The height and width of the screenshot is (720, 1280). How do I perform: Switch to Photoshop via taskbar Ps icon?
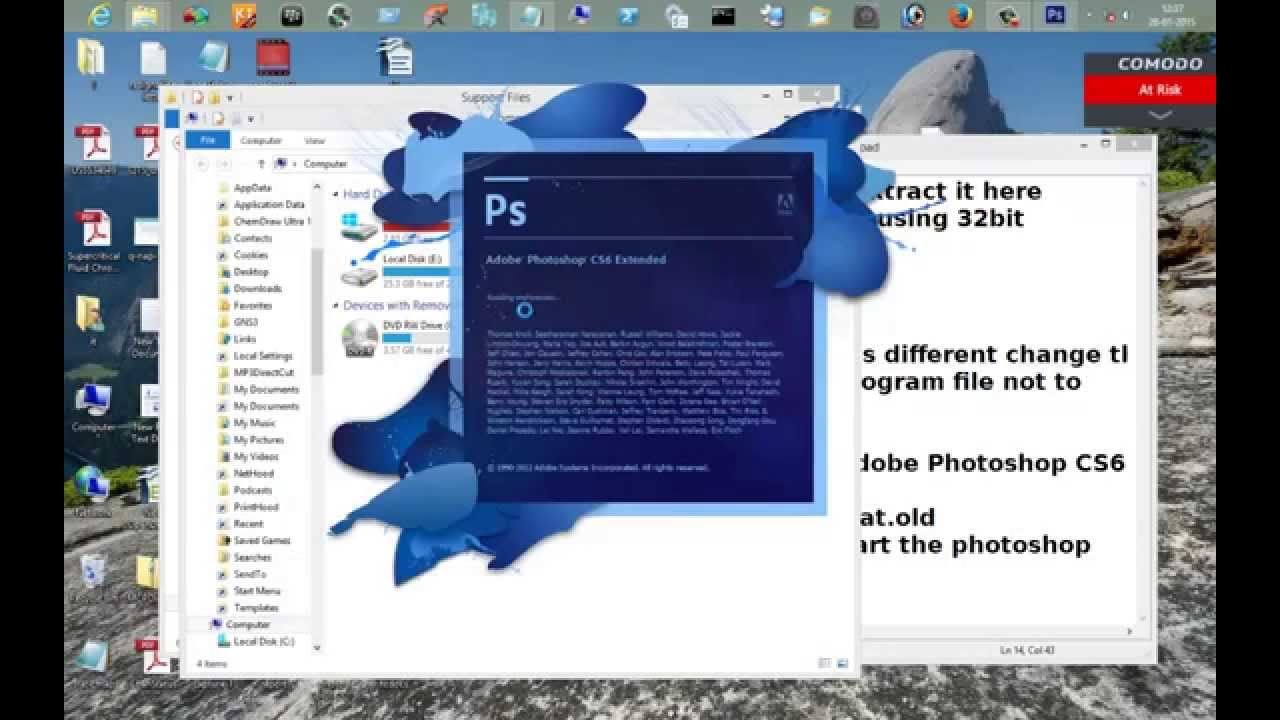[1054, 15]
